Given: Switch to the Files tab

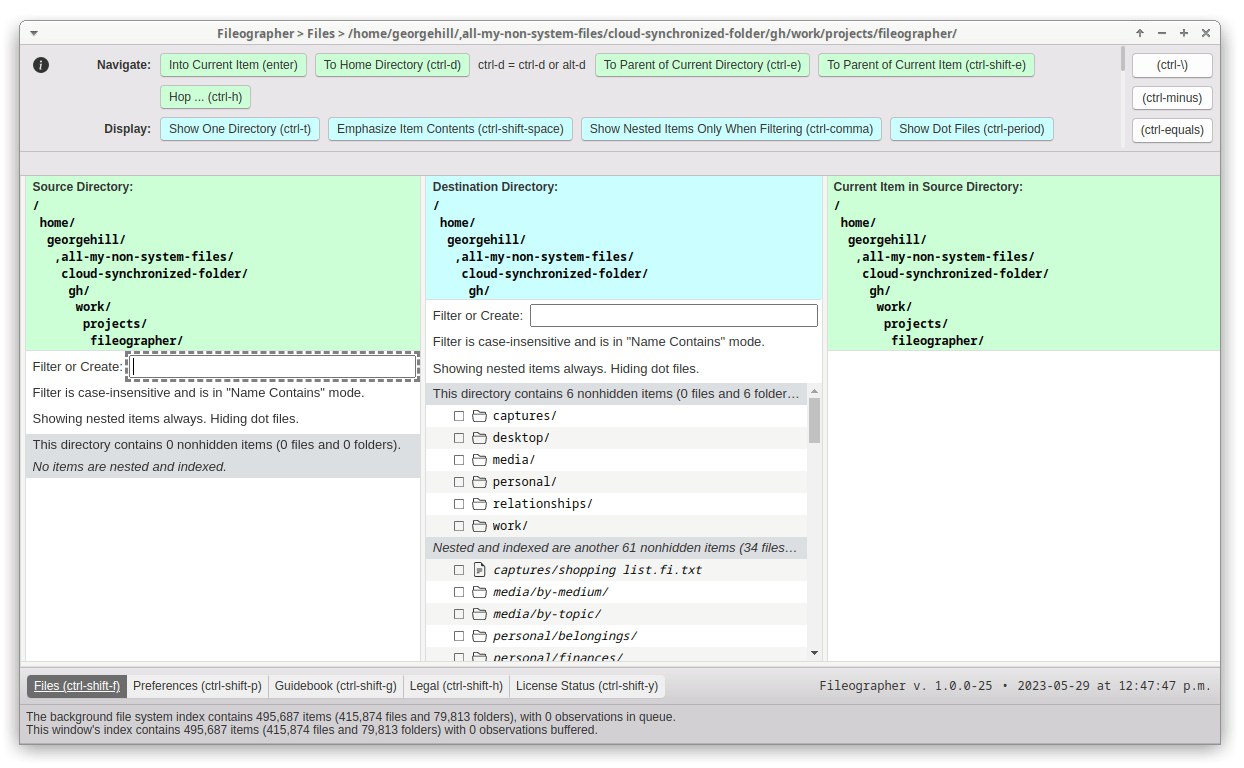Looking at the screenshot, I should pos(77,686).
